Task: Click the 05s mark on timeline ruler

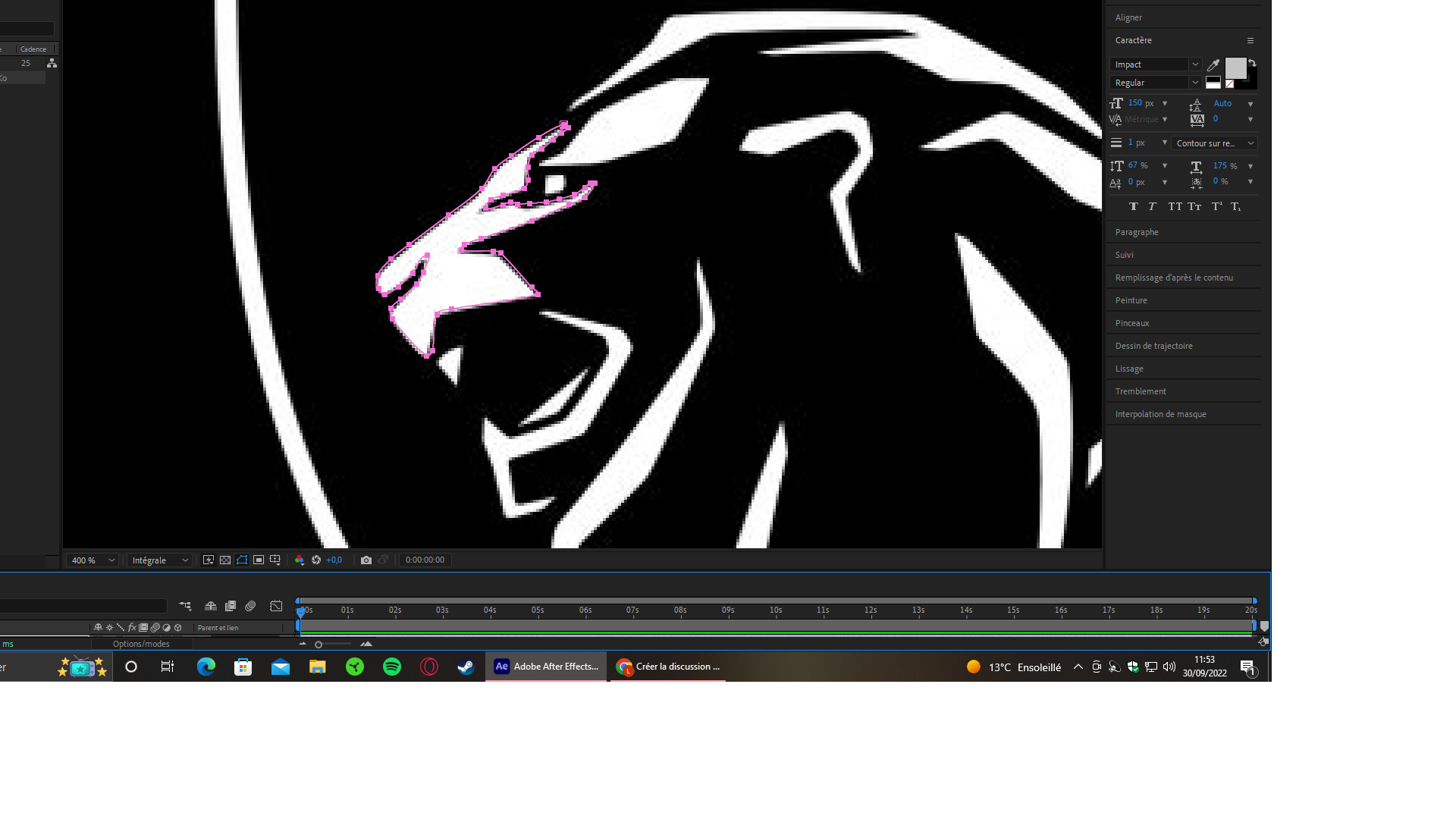Action: (538, 610)
